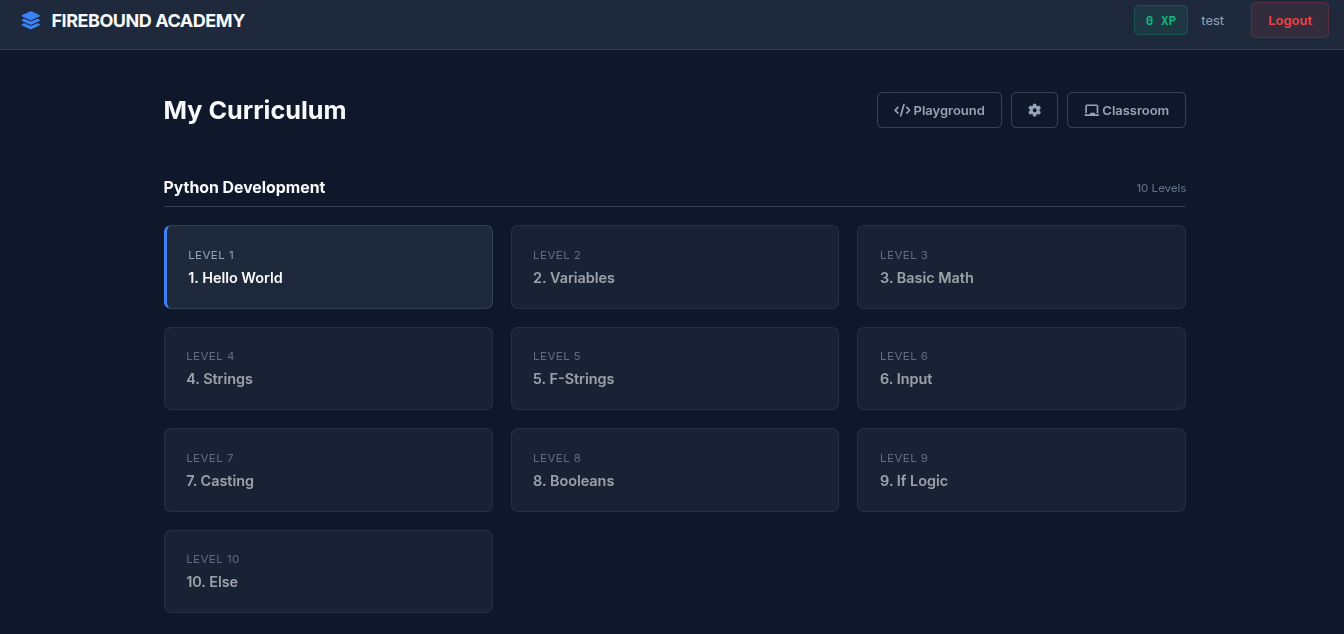Open Level 9 If Logic lesson
Image resolution: width=1344 pixels, height=634 pixels.
click(1020, 470)
